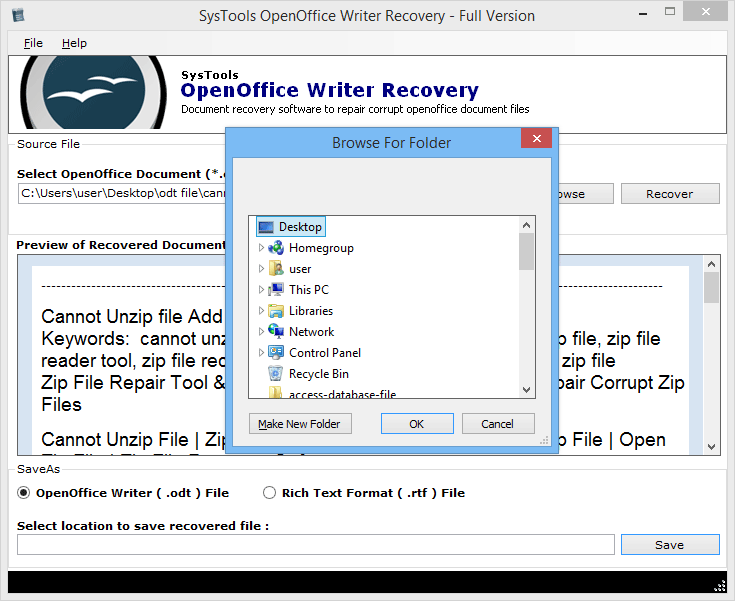Open the Help menu
This screenshot has width=735, height=601.
(75, 43)
